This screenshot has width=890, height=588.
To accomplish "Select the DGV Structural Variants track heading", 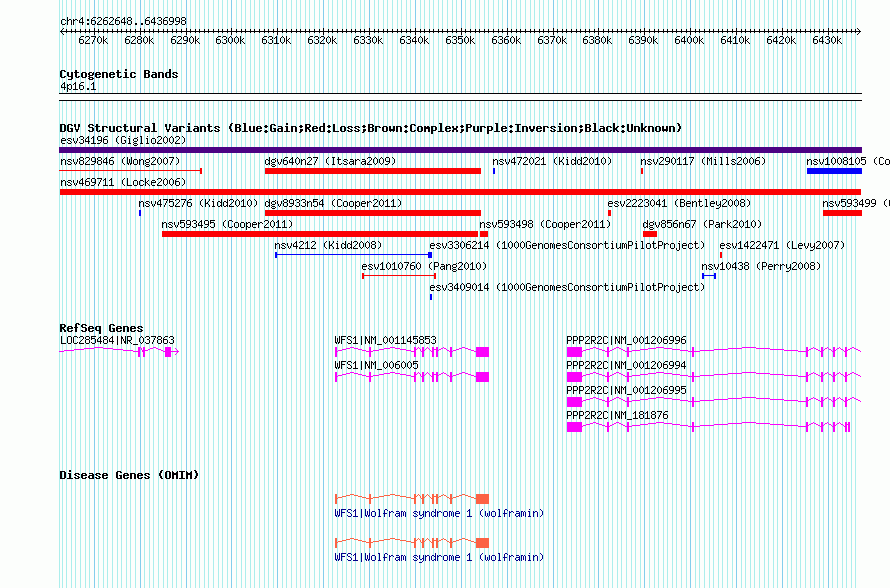I will (371, 128).
